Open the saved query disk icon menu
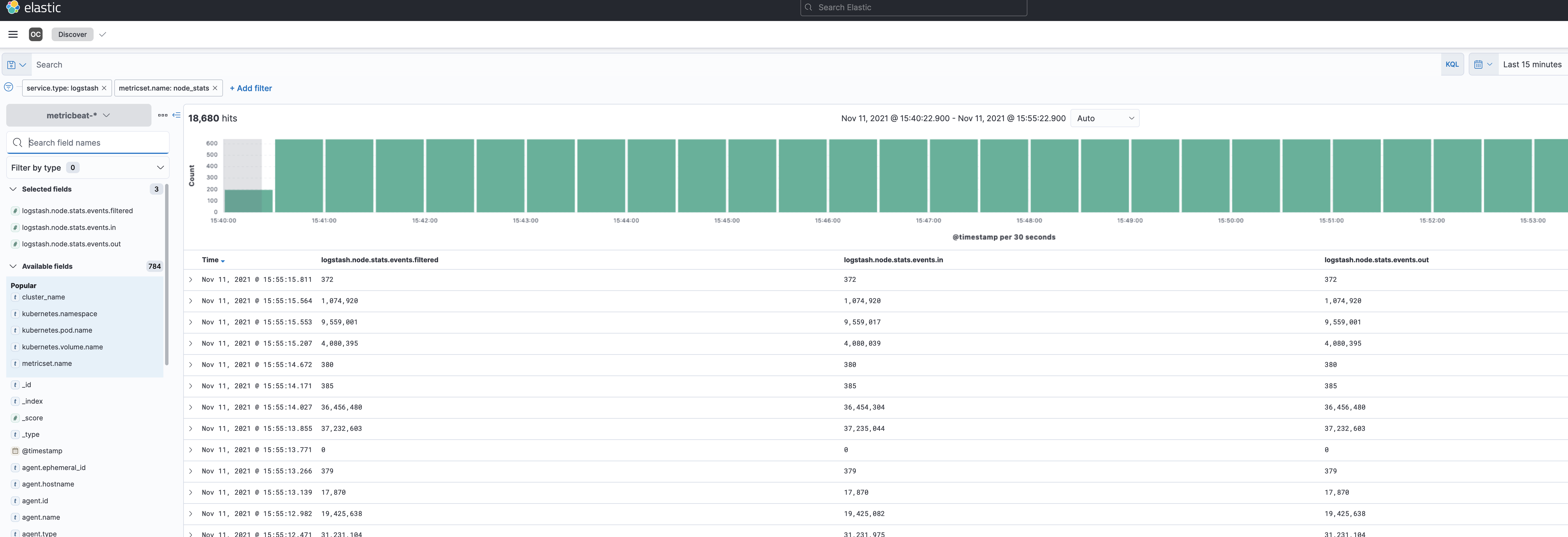 (x=16, y=64)
